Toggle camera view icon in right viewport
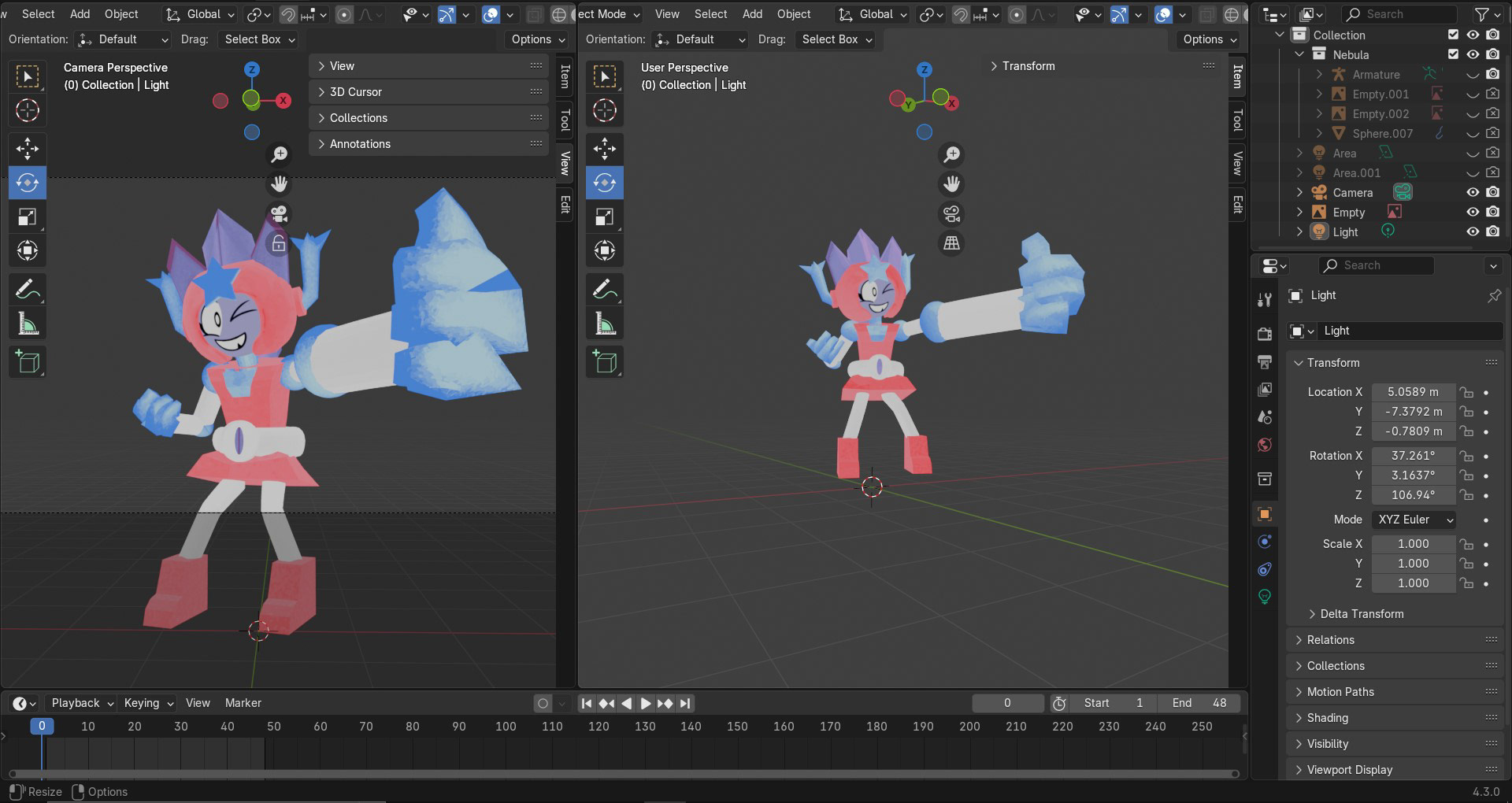The image size is (1512, 803). [952, 214]
